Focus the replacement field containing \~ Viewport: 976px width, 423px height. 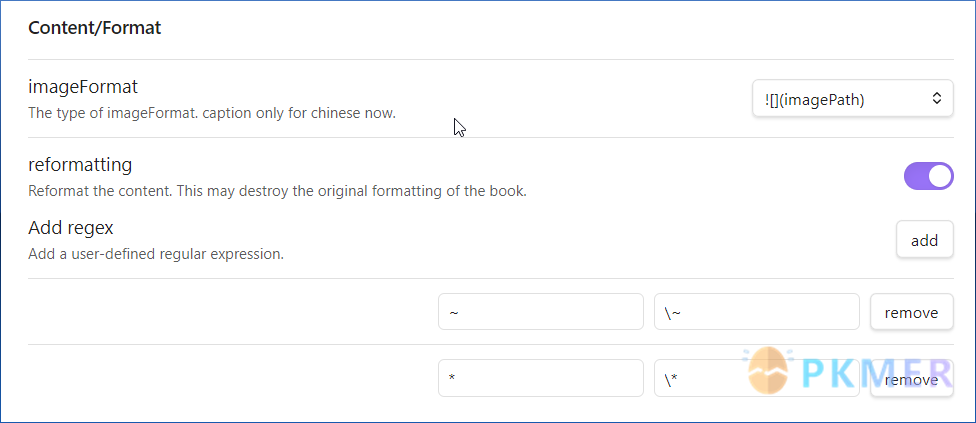757,312
